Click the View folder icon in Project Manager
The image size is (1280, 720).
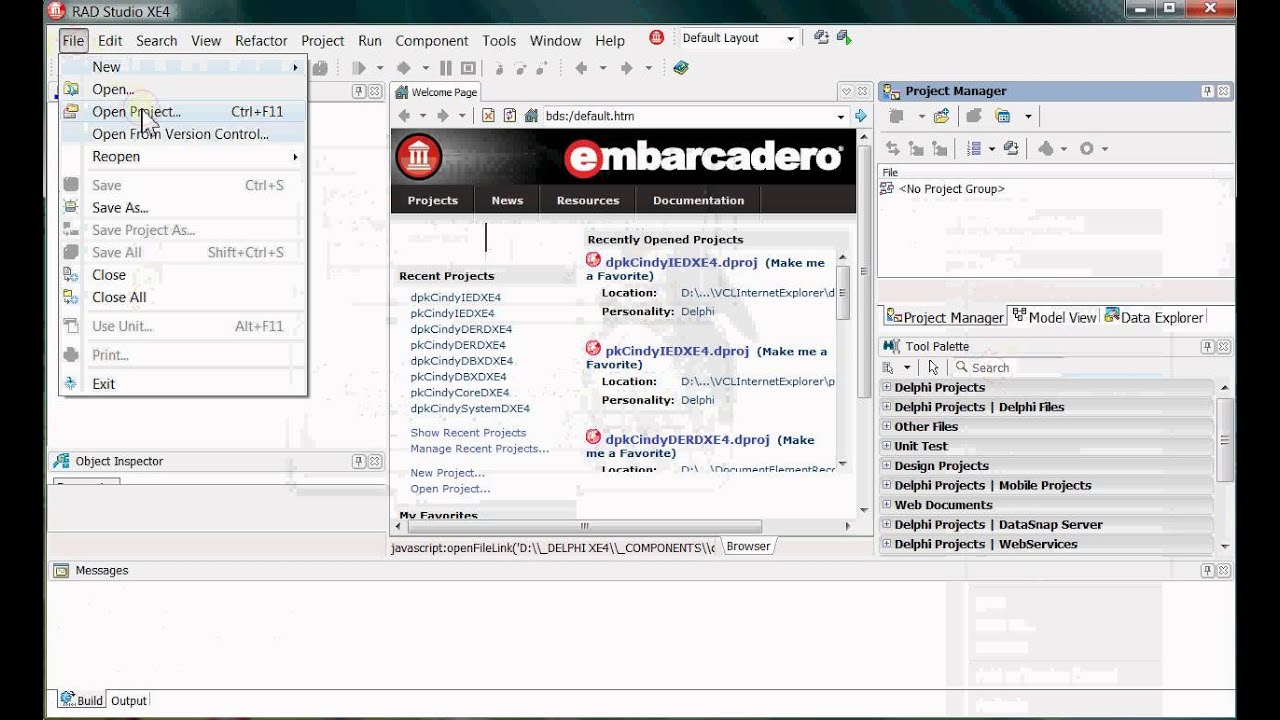[x=1002, y=116]
